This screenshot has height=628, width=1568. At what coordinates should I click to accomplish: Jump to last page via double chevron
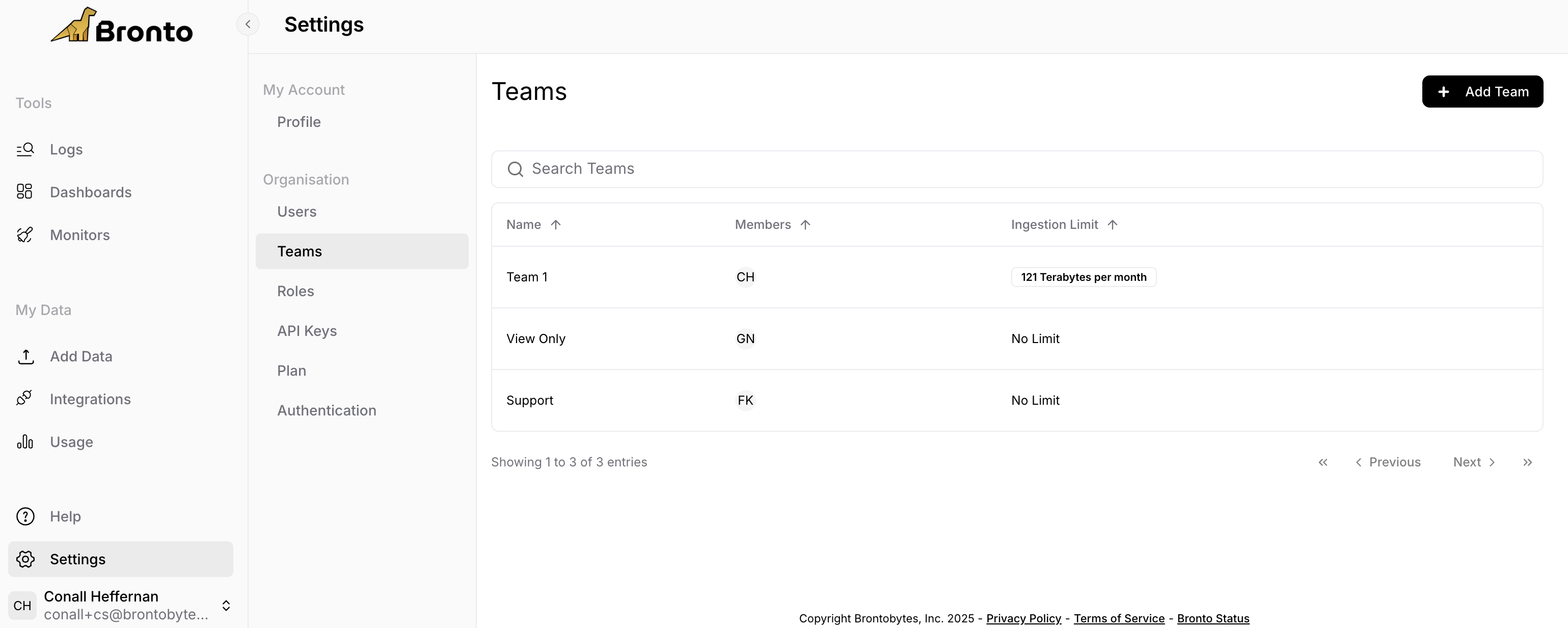[1528, 462]
